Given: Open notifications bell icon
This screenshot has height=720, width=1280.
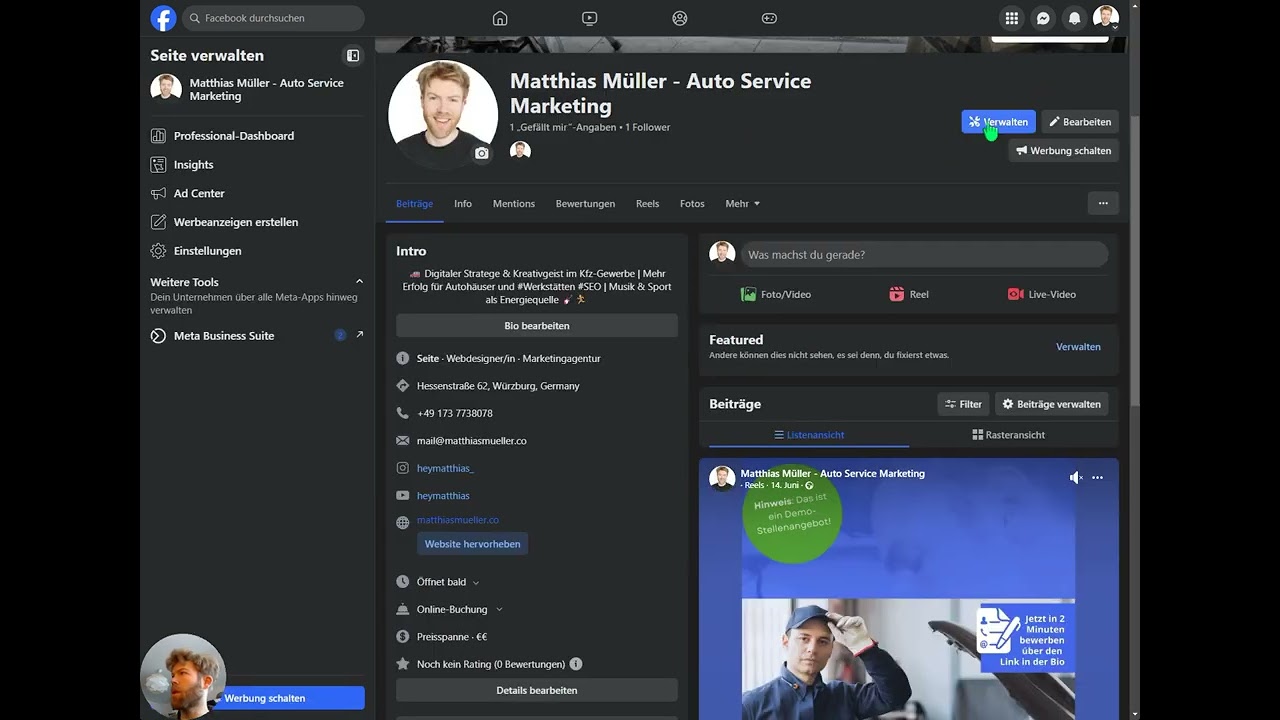Looking at the screenshot, I should (x=1075, y=18).
